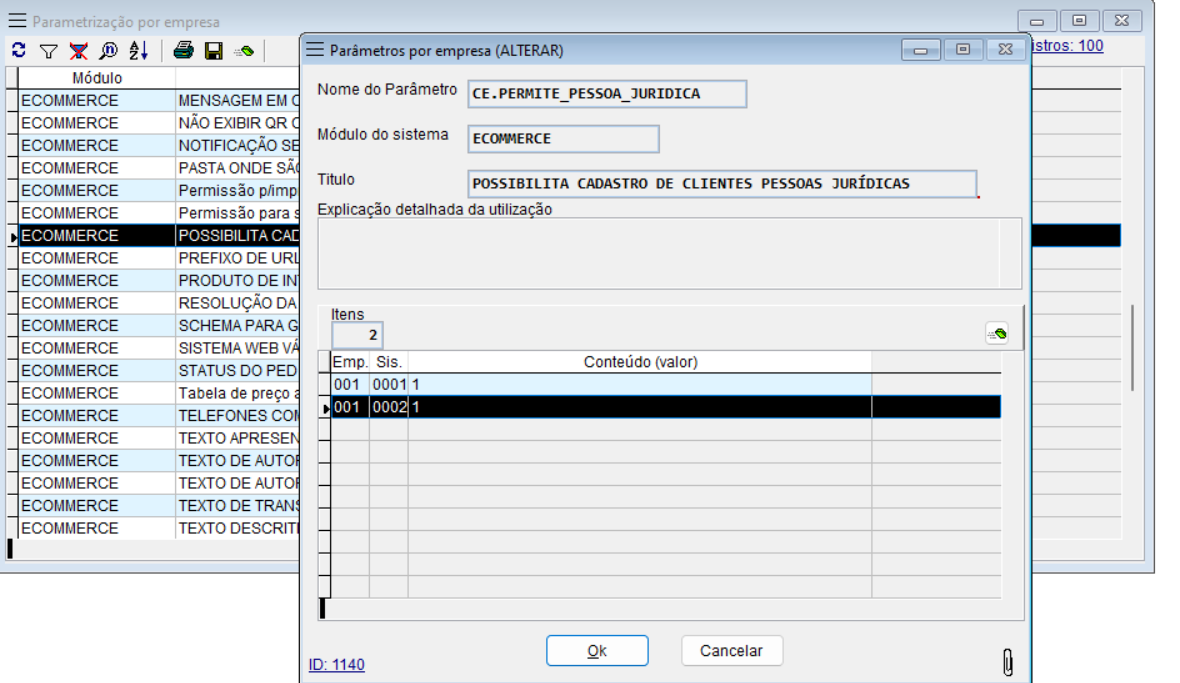This screenshot has height=683, width=1180.
Task: Sort records with the A-Z icon
Action: [x=138, y=50]
